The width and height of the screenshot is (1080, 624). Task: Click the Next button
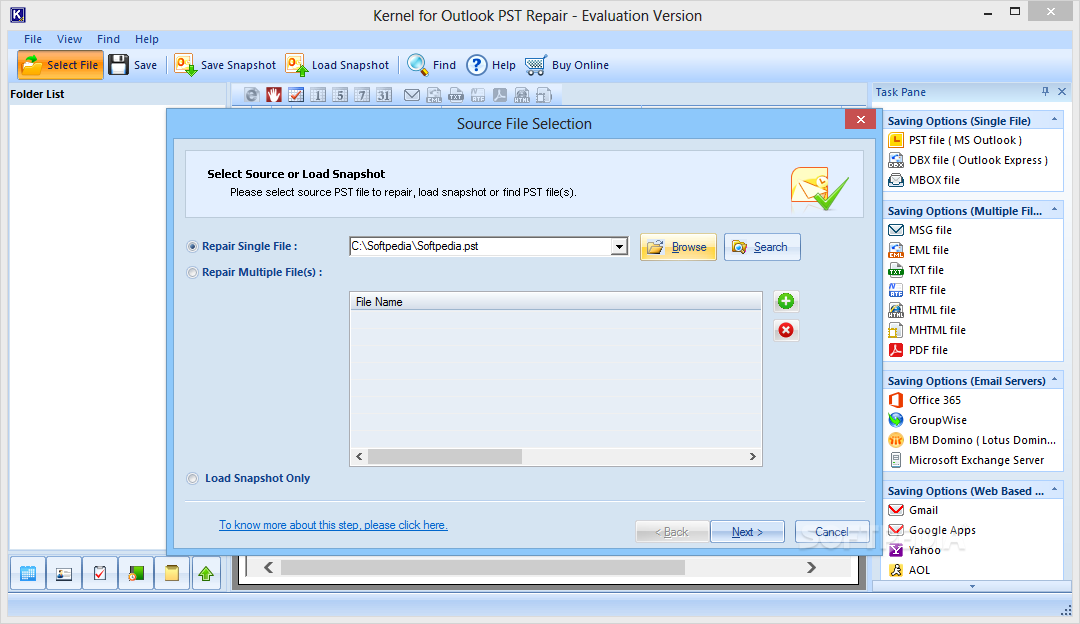[x=747, y=532]
